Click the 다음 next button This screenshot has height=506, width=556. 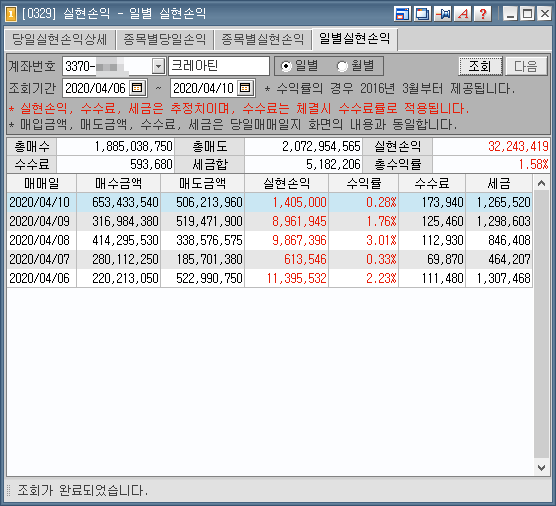[526, 66]
